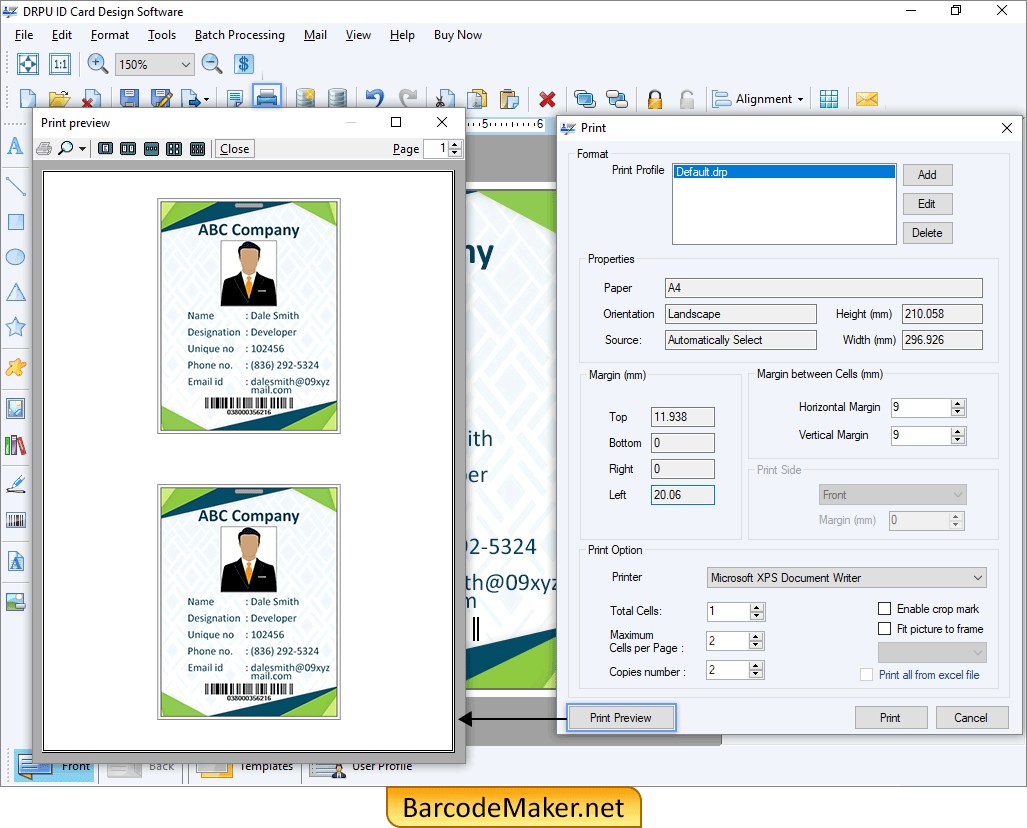Select the Triangle shape tool
Image resolution: width=1027 pixels, height=828 pixels.
[16, 292]
